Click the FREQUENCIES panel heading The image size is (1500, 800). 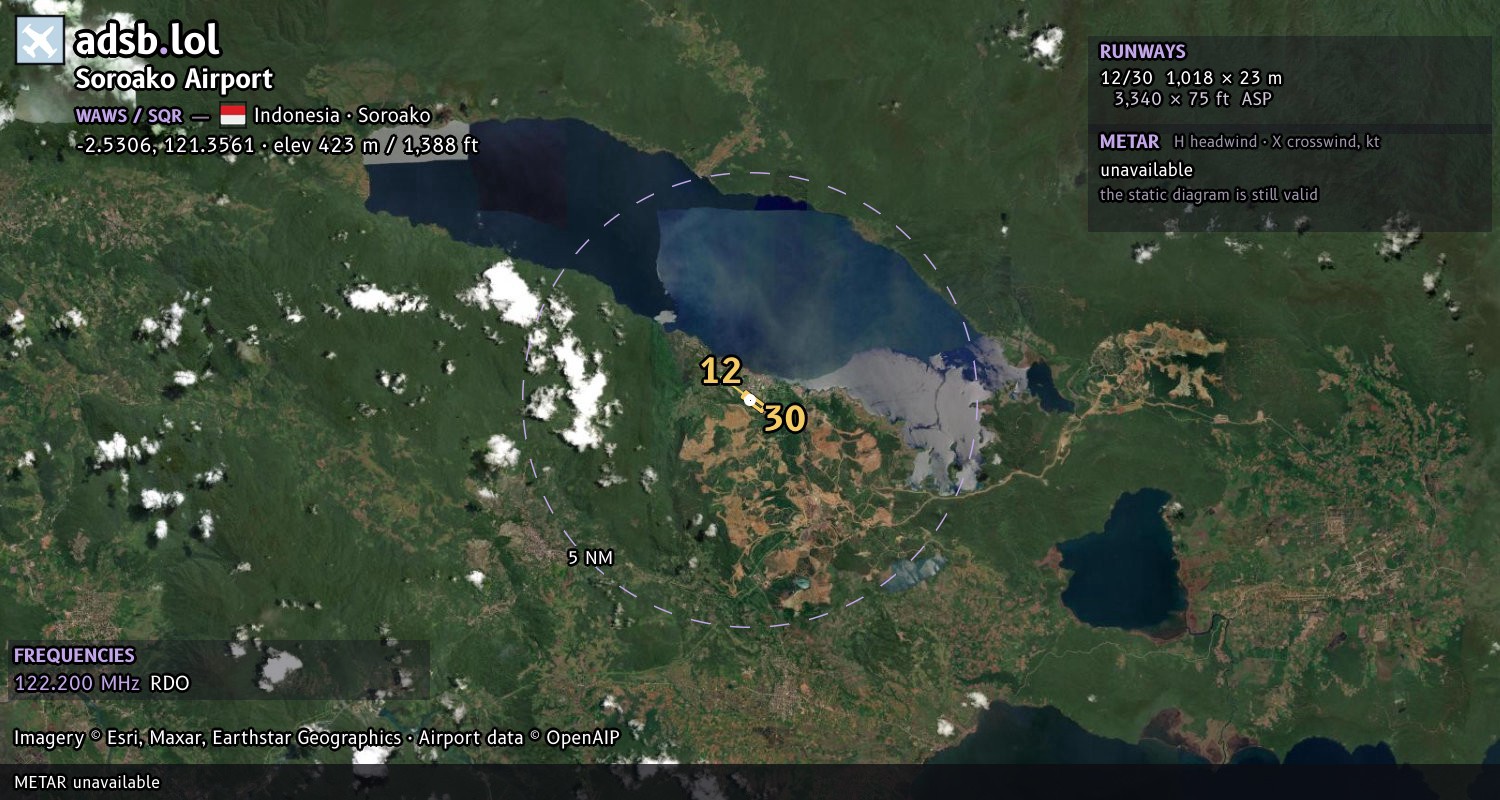click(x=74, y=656)
